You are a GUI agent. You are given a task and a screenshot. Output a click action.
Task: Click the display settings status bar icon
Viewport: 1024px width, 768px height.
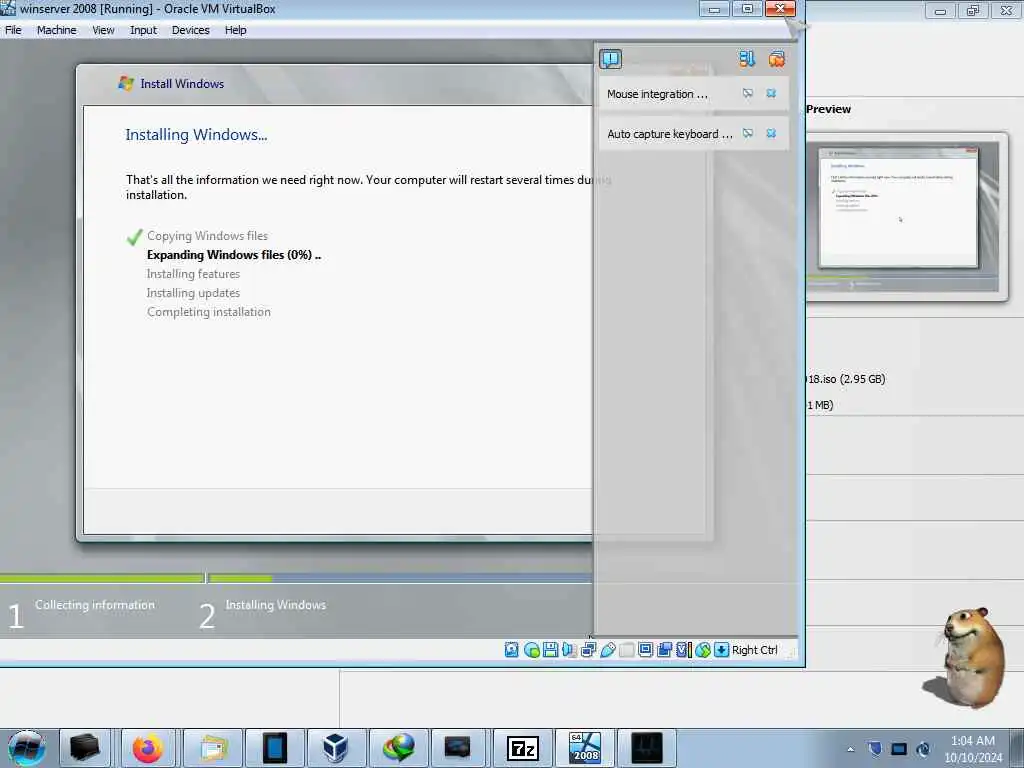pos(645,650)
